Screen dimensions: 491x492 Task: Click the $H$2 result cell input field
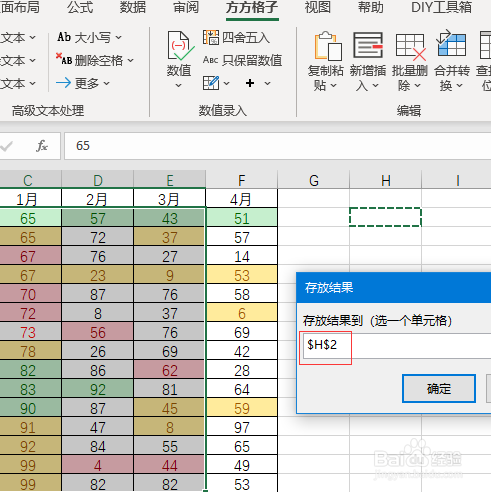(x=397, y=346)
